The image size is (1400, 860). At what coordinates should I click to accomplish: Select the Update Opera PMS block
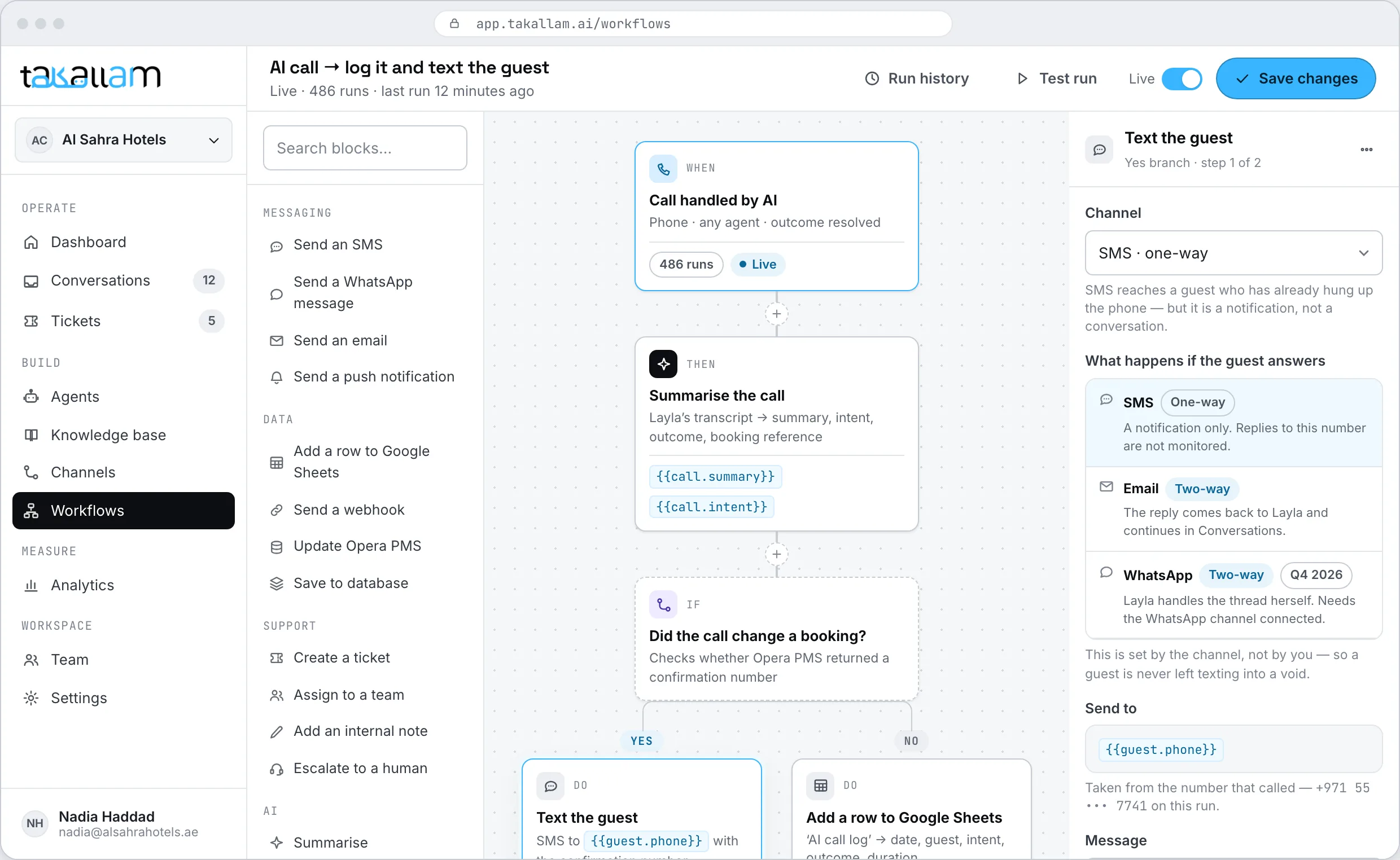pos(365,547)
